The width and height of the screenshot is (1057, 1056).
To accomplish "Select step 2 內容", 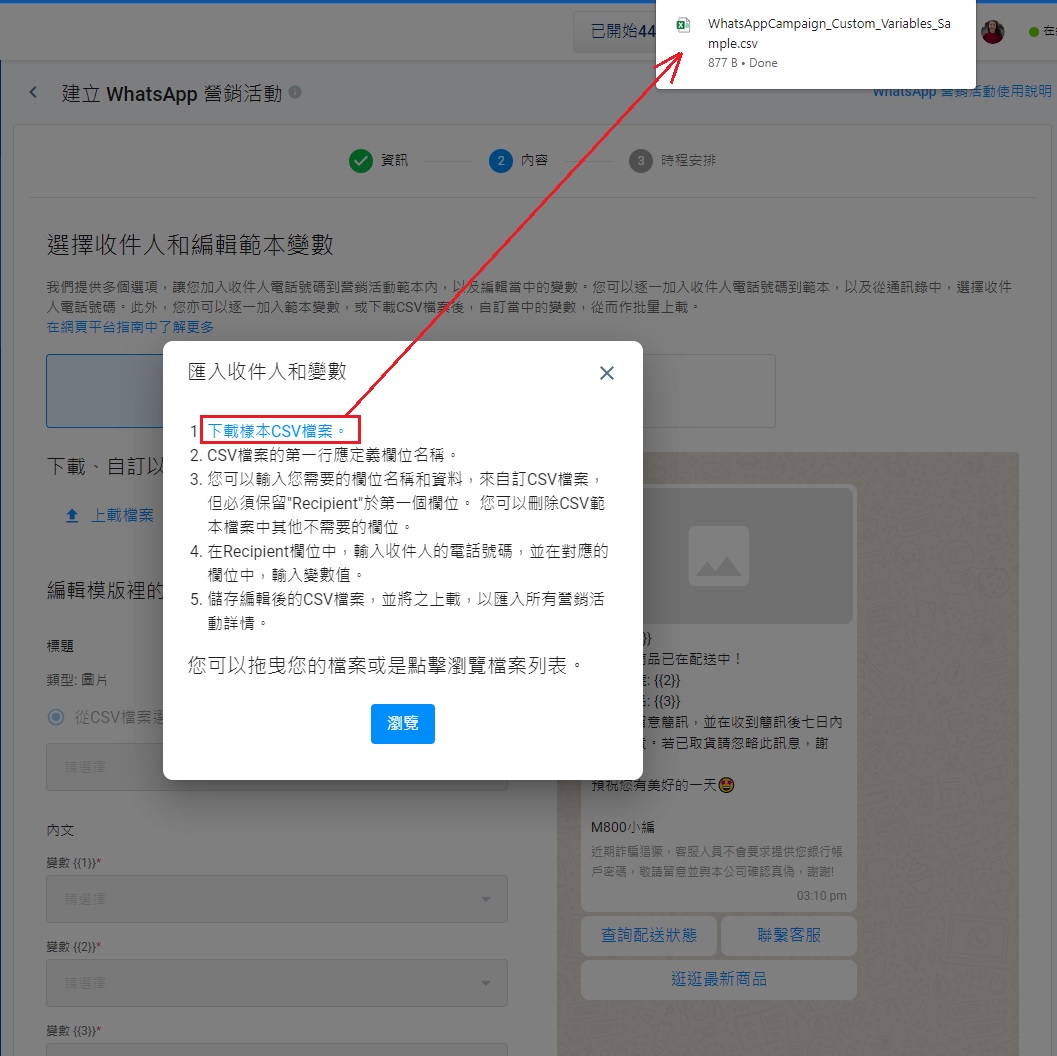I will 518,160.
